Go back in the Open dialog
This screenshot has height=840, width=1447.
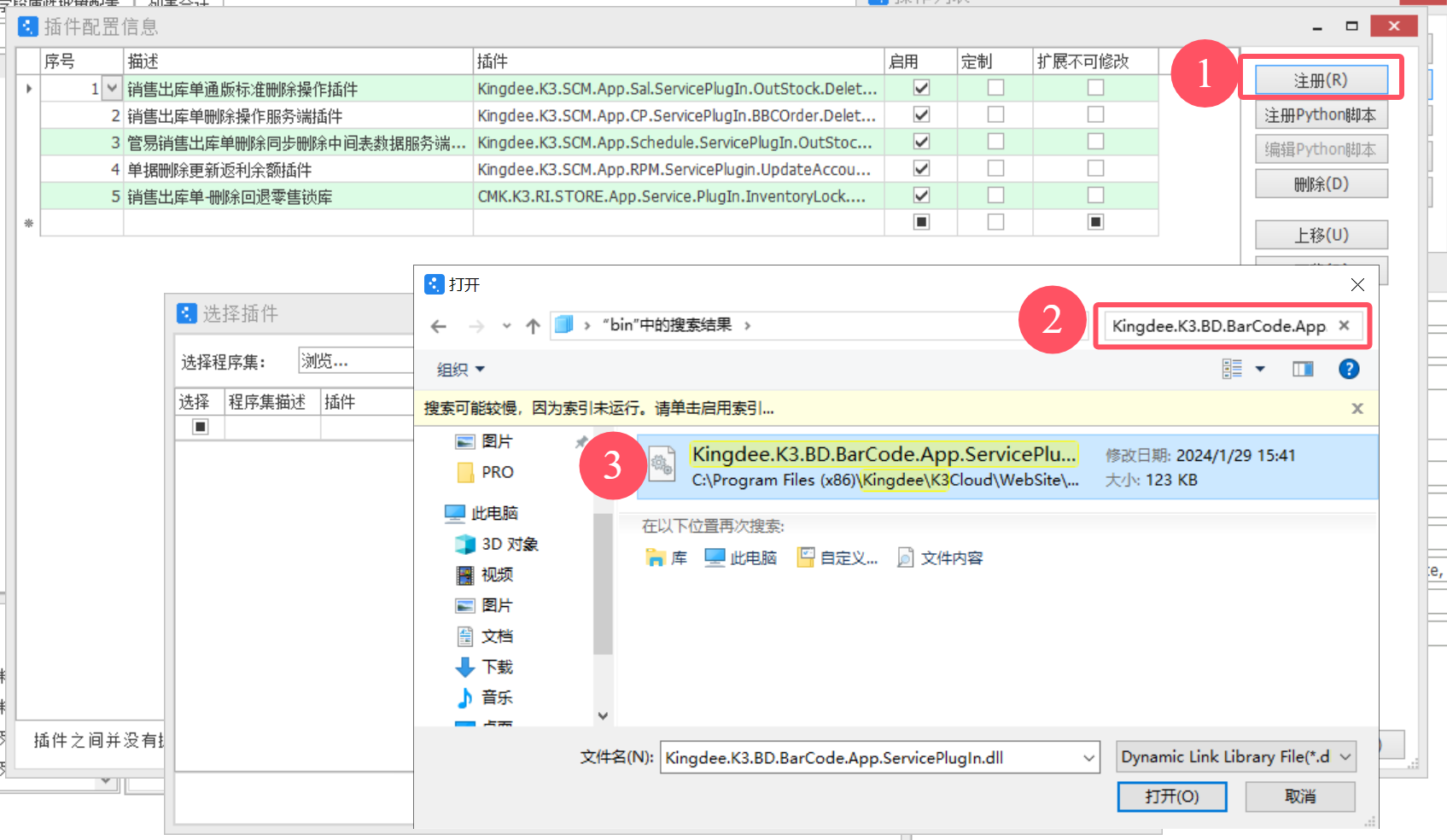pyautogui.click(x=439, y=326)
